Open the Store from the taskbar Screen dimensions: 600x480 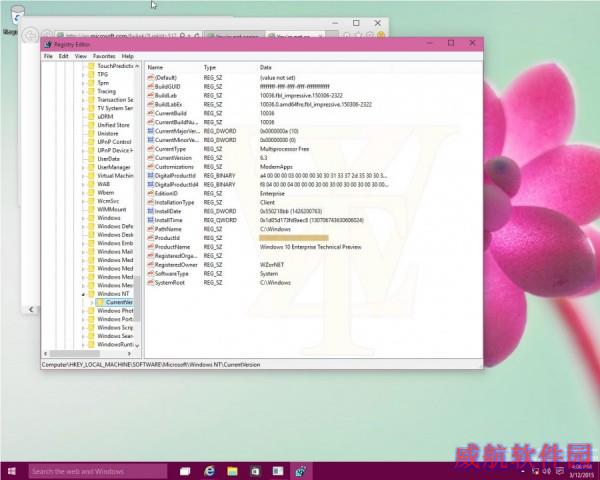click(x=255, y=471)
